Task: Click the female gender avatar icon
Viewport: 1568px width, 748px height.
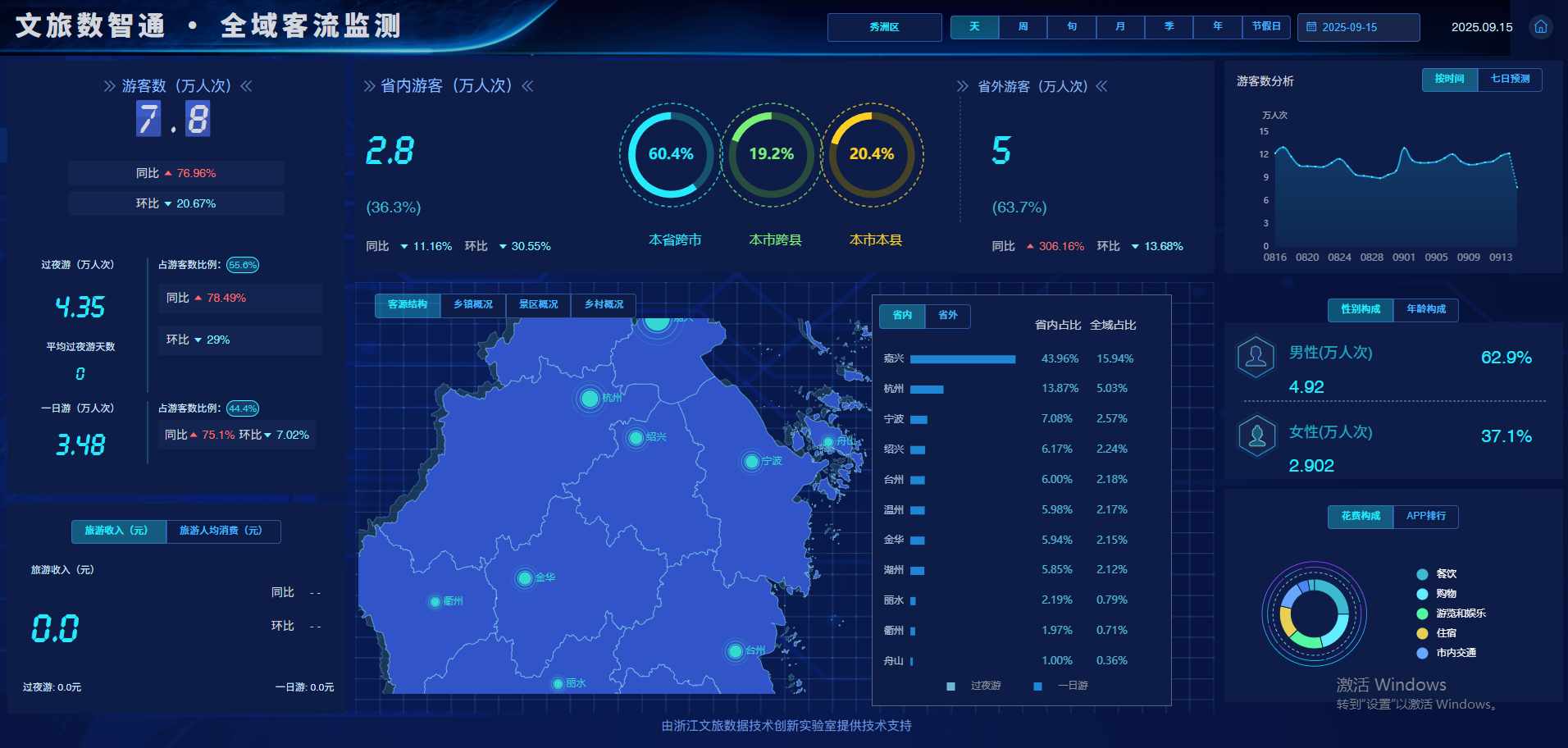Action: pyautogui.click(x=1256, y=436)
